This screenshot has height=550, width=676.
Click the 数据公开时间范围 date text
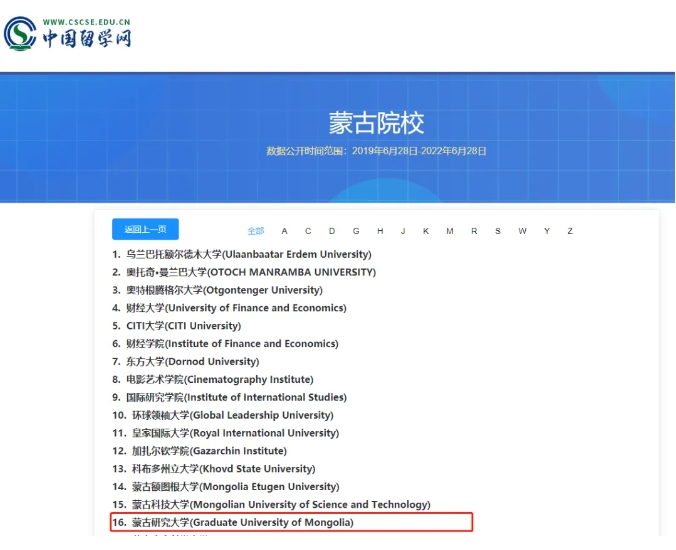pyautogui.click(x=376, y=151)
